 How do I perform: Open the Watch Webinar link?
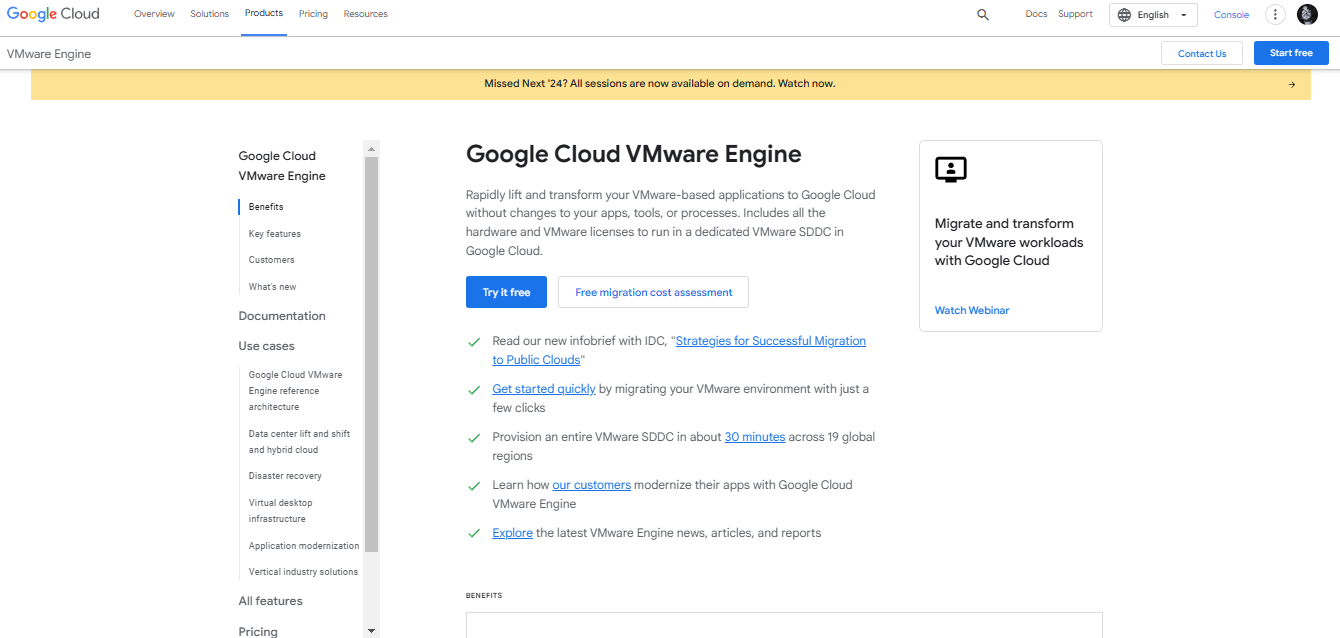click(x=972, y=310)
